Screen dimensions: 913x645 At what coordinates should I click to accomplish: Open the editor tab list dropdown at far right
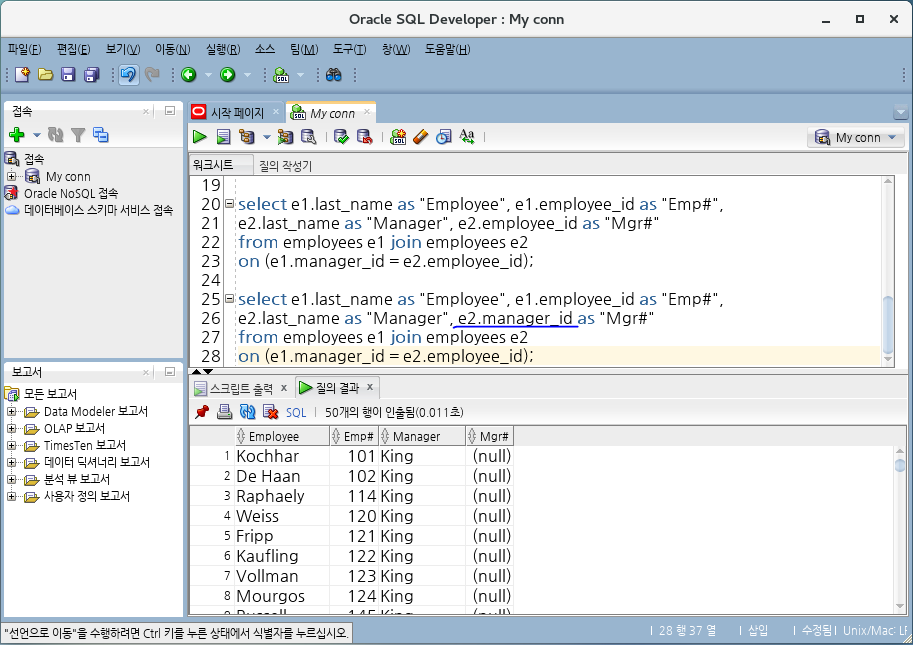point(900,112)
